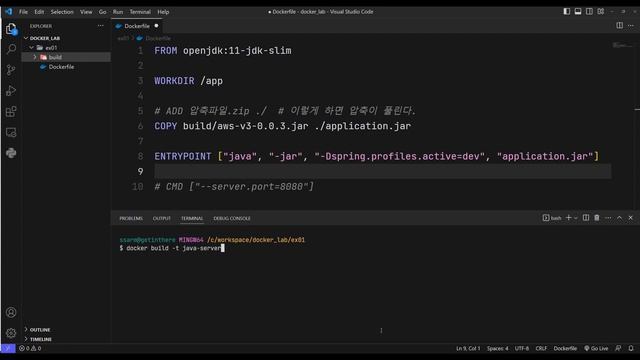Open the Extensions view
Screen dimensions: 640x360
[x=11, y=111]
